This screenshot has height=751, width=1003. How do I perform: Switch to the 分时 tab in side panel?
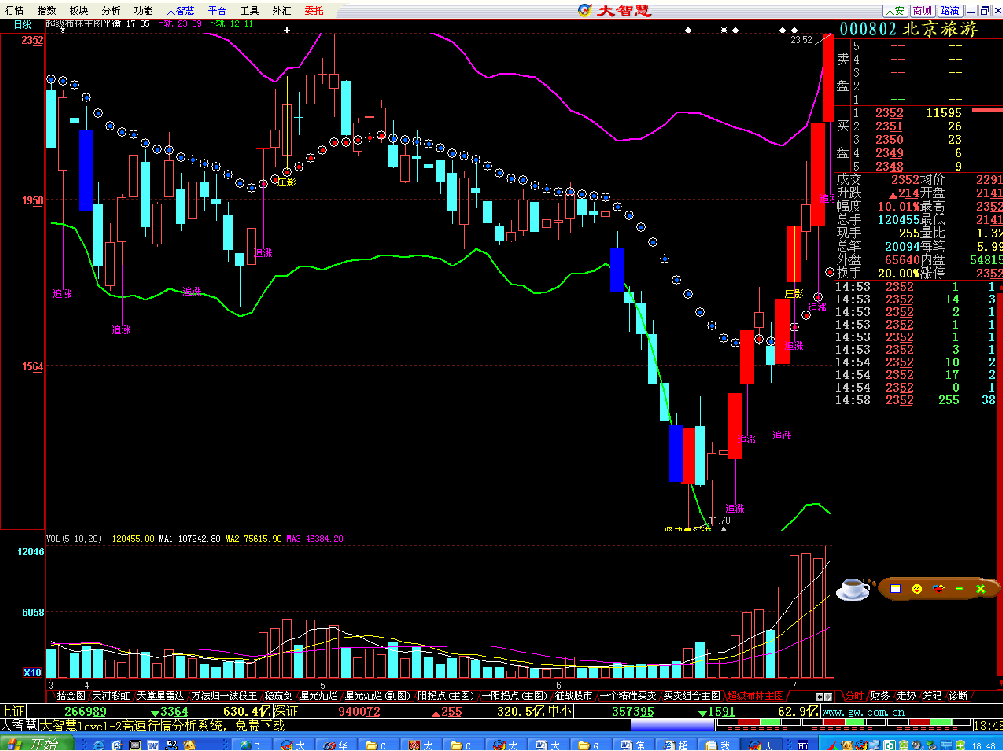pyautogui.click(x=854, y=695)
